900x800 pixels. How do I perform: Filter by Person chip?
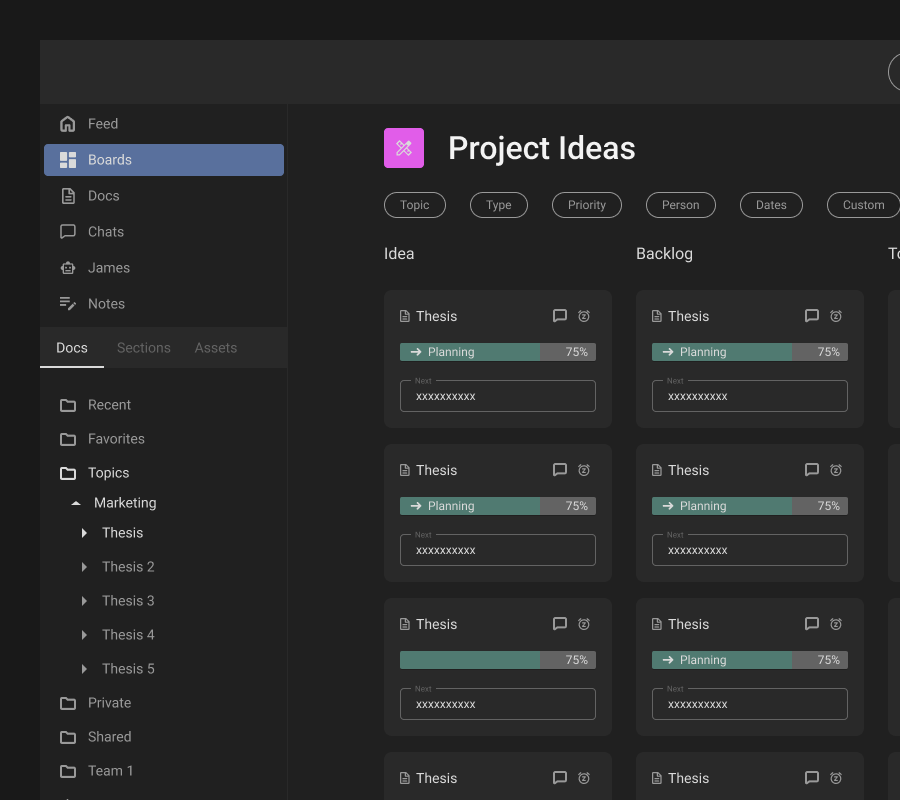pos(681,205)
